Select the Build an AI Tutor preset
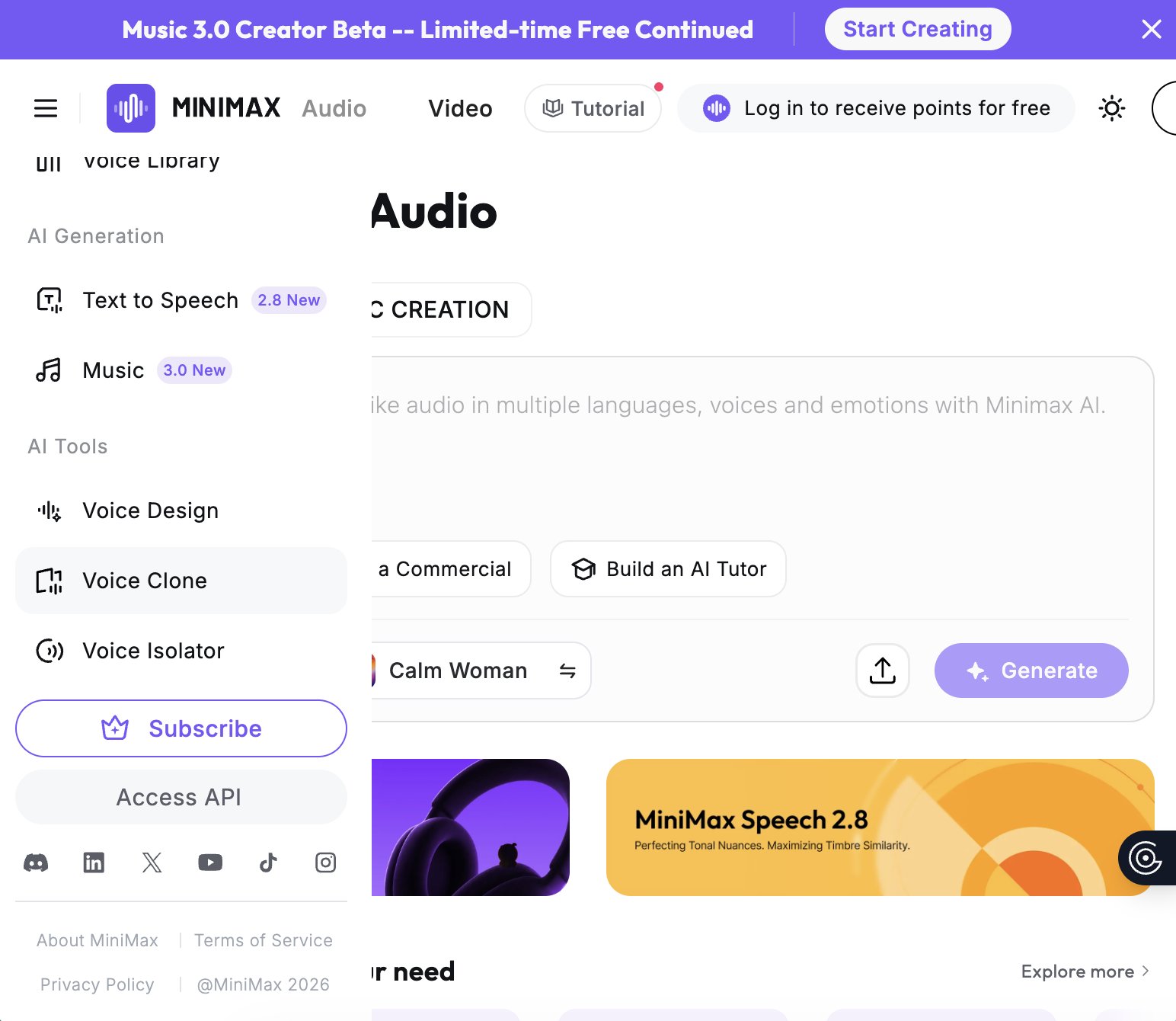 [668, 569]
